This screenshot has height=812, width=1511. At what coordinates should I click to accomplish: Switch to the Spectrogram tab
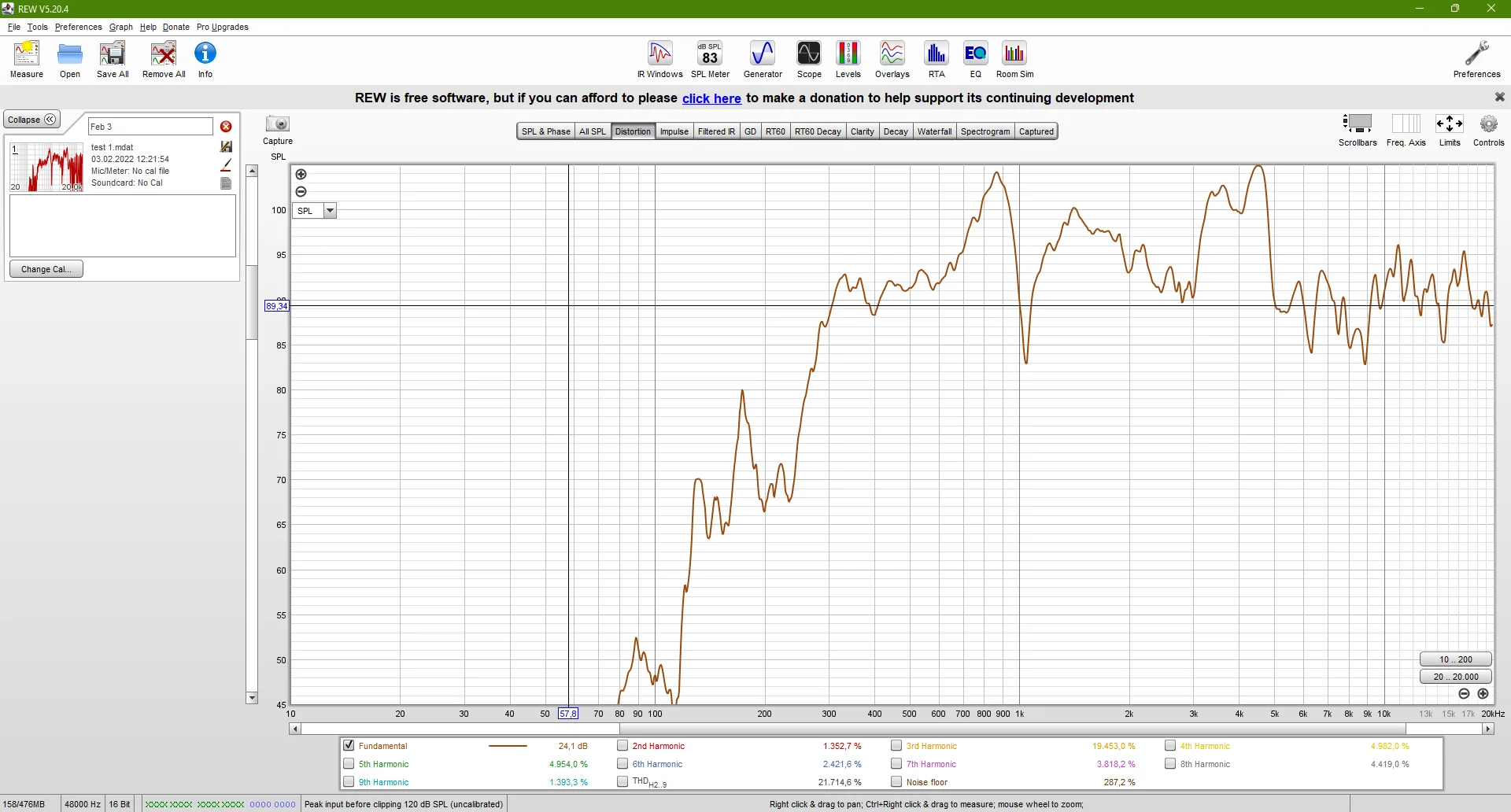pyautogui.click(x=985, y=131)
